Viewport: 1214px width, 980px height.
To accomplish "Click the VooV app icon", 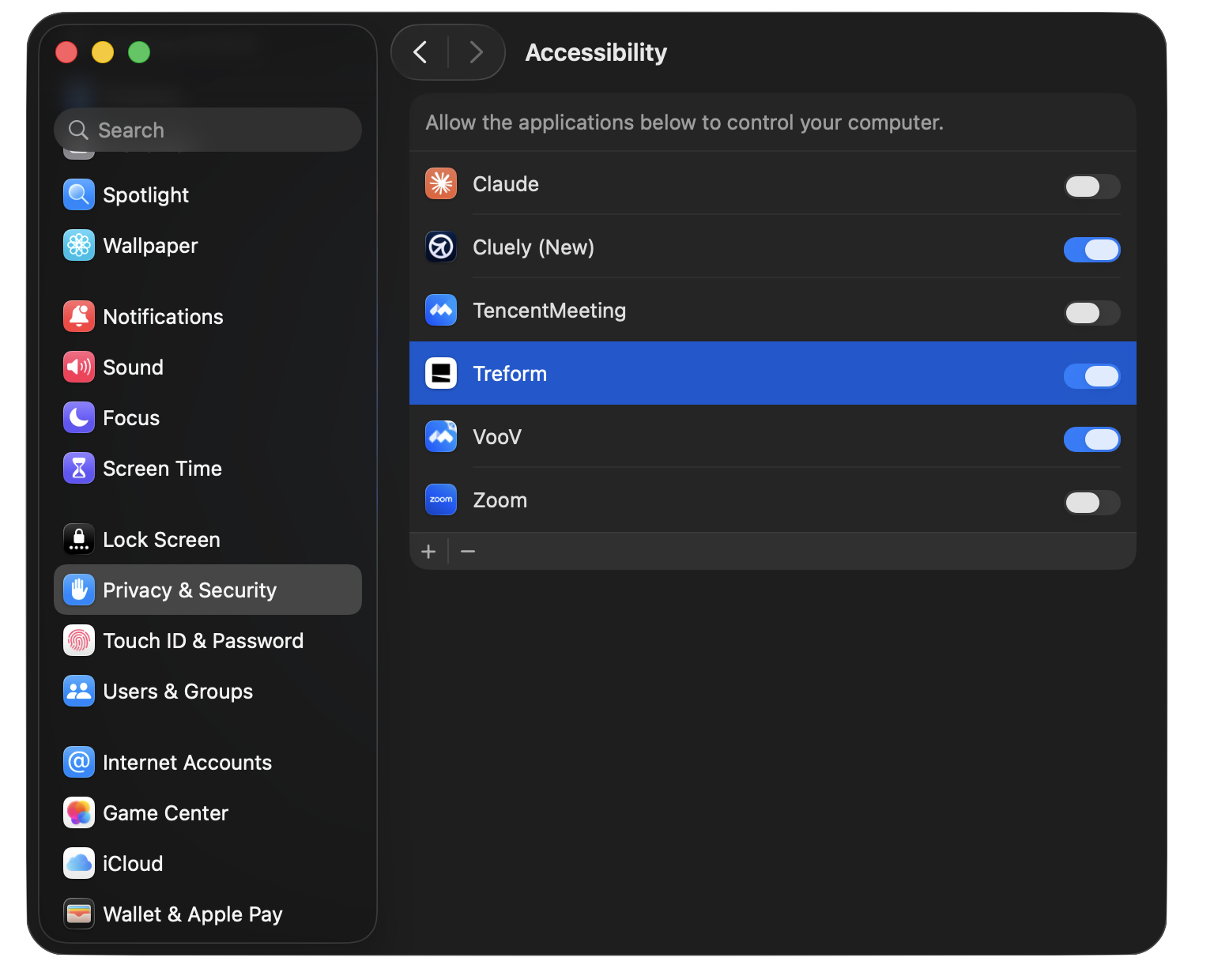I will (441, 437).
